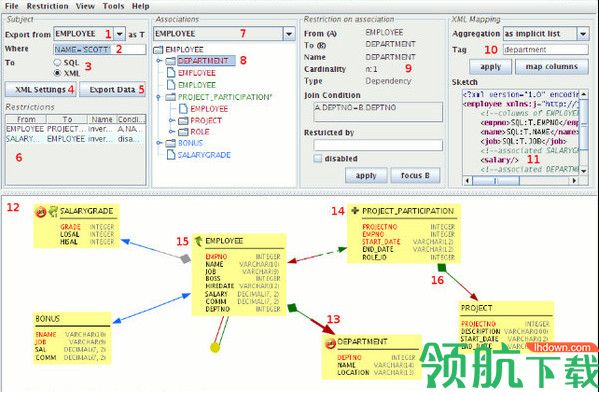This screenshot has height=395, width=599.
Task: Click the Condi... column header in Restrictions
Action: 130,119
